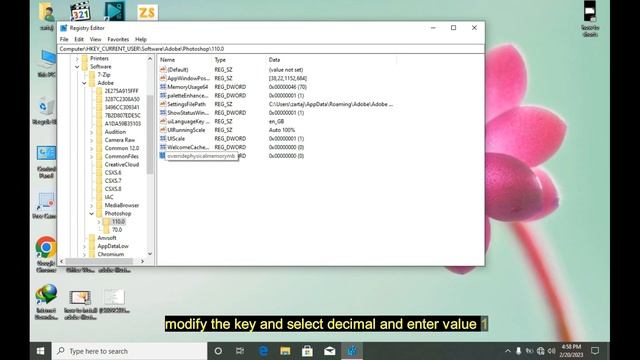Click the WelcomeCache DWORD value icon
The image size is (640, 360).
[x=163, y=147]
